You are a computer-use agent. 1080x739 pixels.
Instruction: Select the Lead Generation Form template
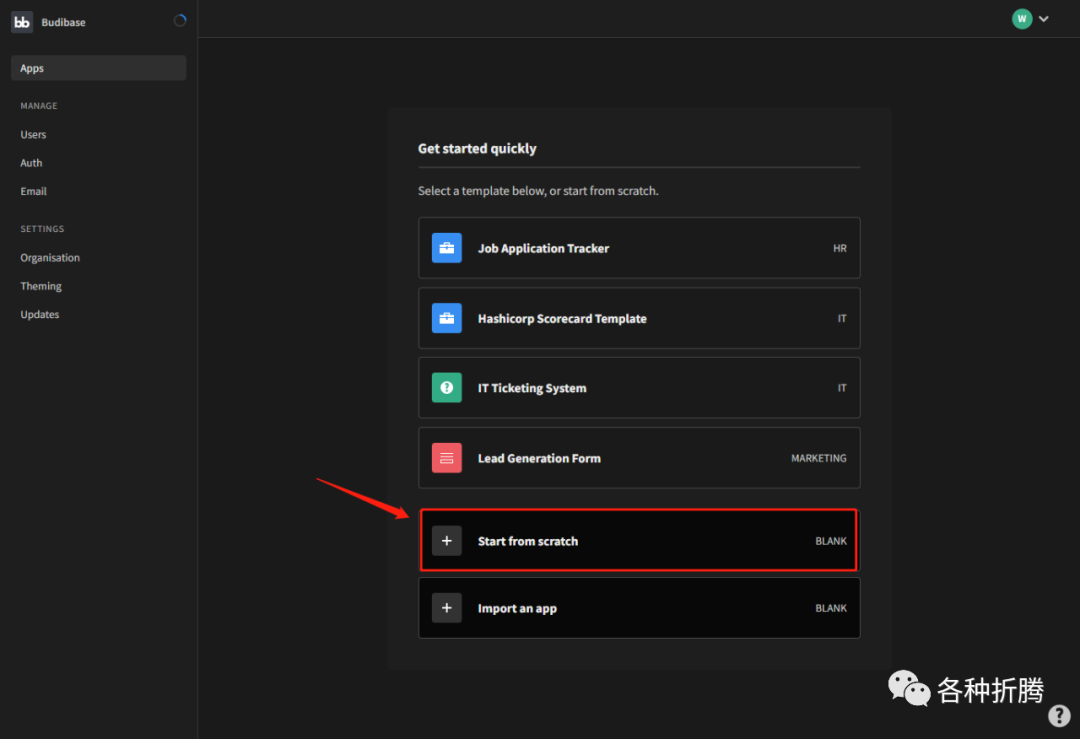(x=639, y=458)
